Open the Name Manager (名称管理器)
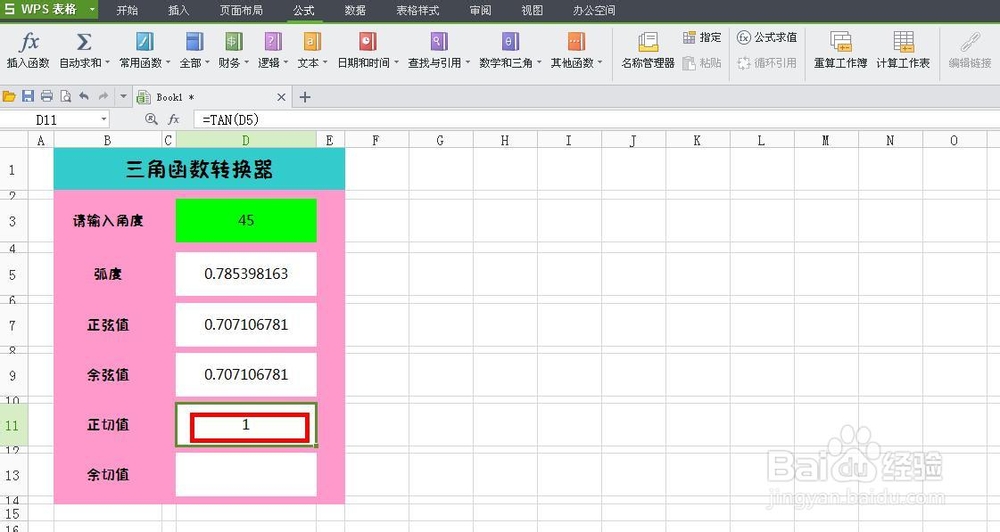Image resolution: width=1000 pixels, height=532 pixels. [x=648, y=50]
